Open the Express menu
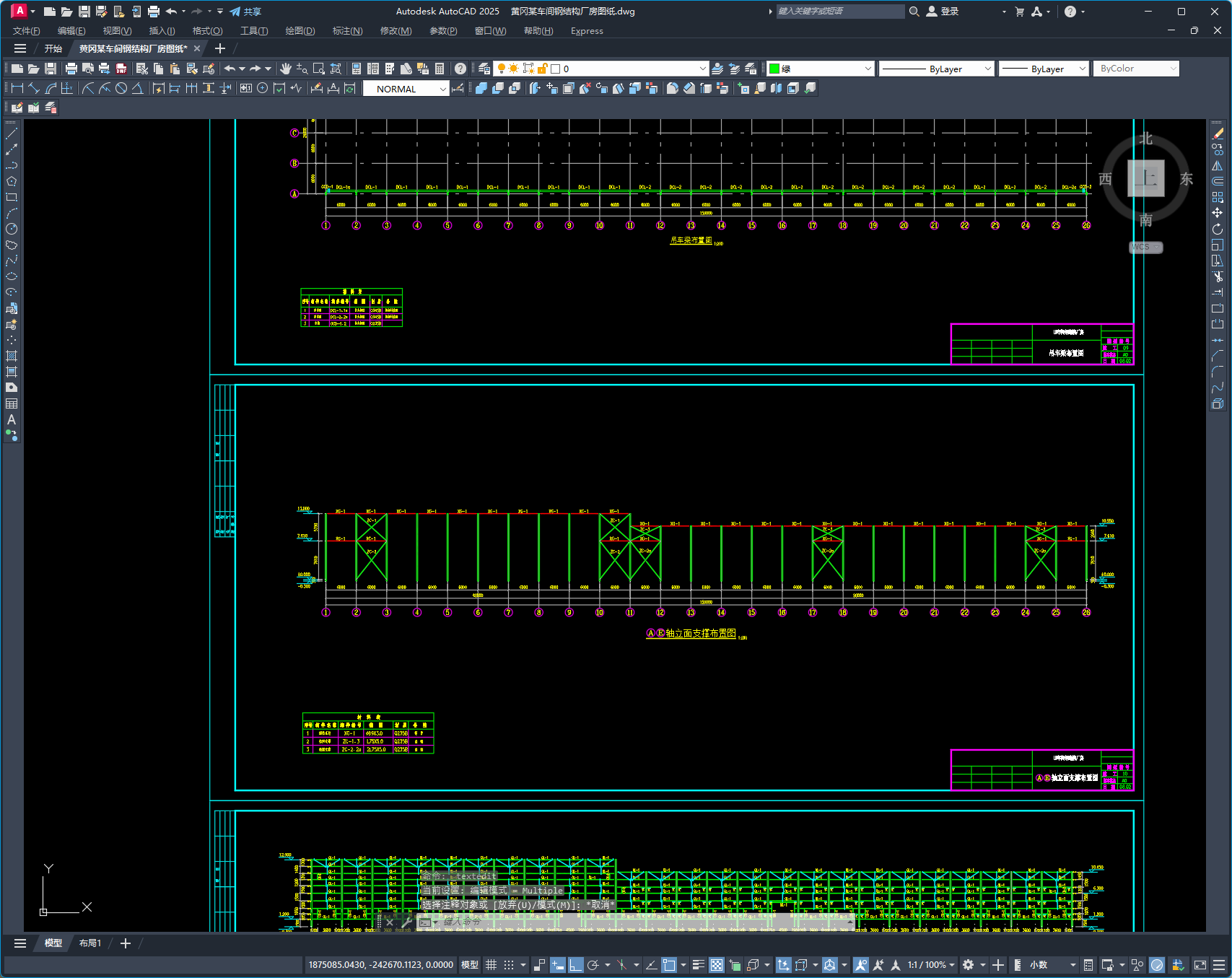 tap(587, 31)
